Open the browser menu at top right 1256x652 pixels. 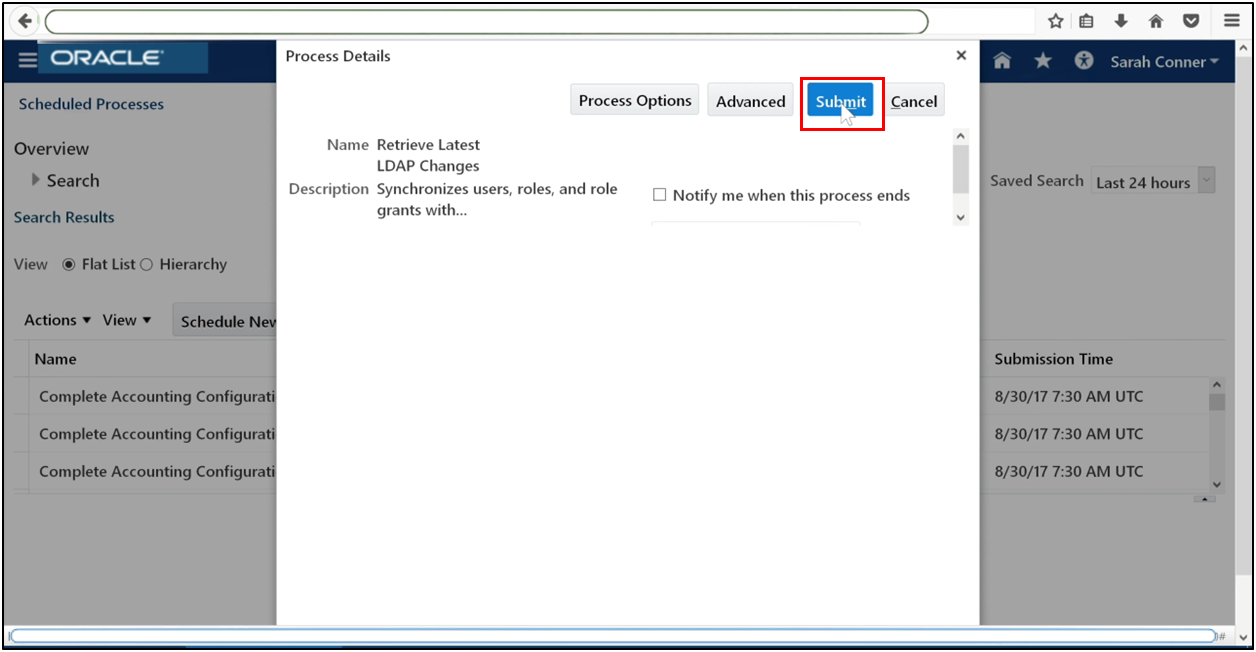(1231, 20)
